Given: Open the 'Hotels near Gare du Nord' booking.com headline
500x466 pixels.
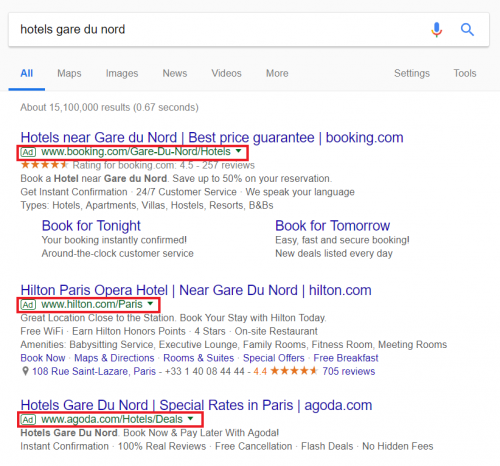Looking at the screenshot, I should click(x=212, y=138).
